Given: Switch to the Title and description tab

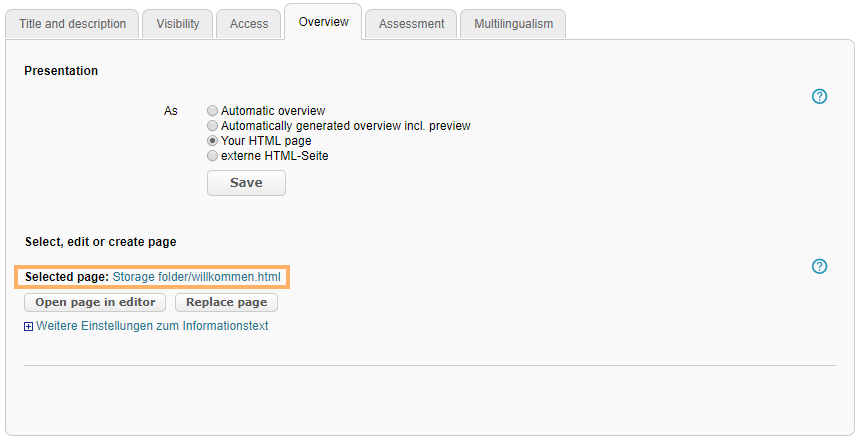Looking at the screenshot, I should (73, 24).
